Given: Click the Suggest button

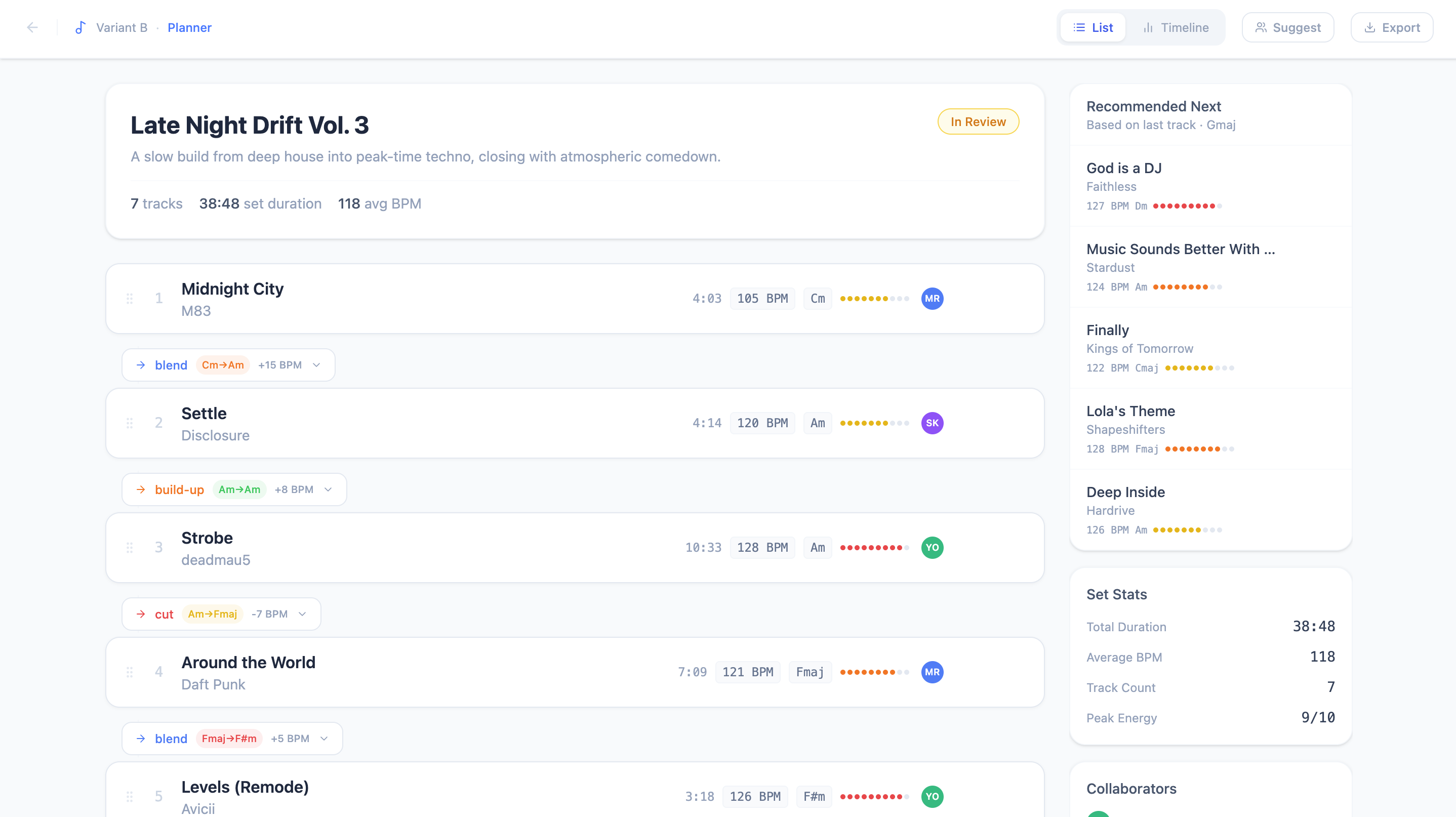Looking at the screenshot, I should point(1287,27).
